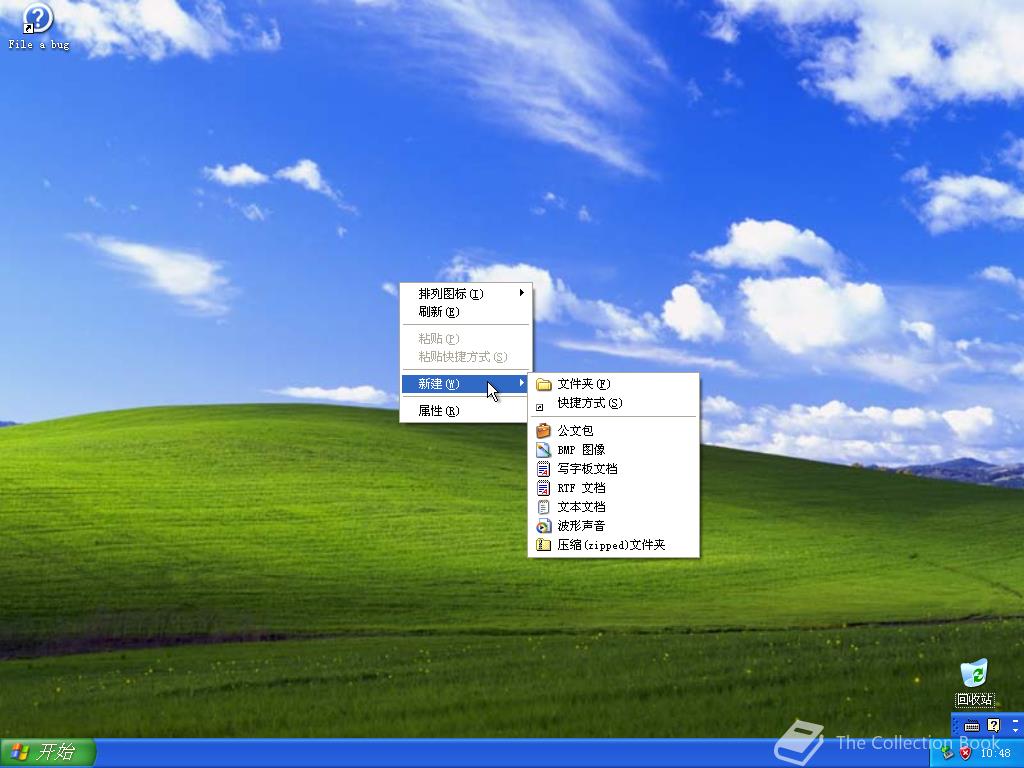Create a new 快捷方式 shortcut
The image size is (1024, 768).
pos(613,403)
